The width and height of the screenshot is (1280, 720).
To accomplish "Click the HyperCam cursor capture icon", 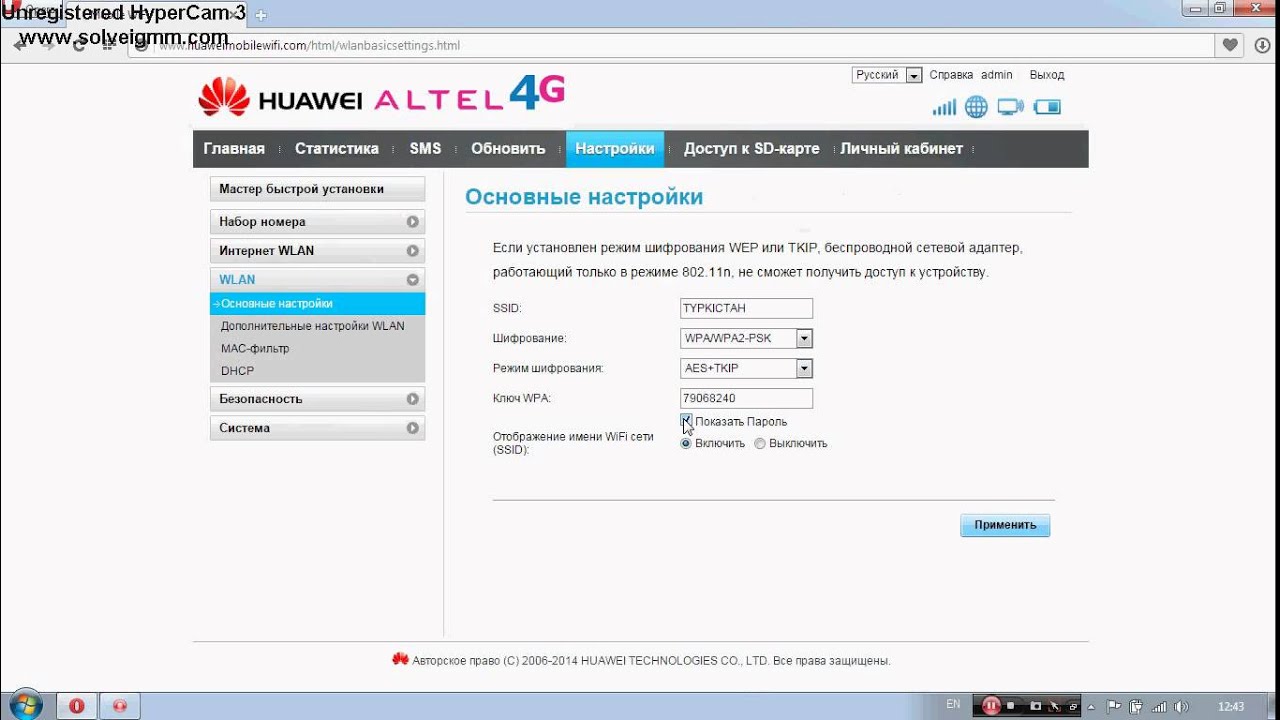I will pos(1054,707).
